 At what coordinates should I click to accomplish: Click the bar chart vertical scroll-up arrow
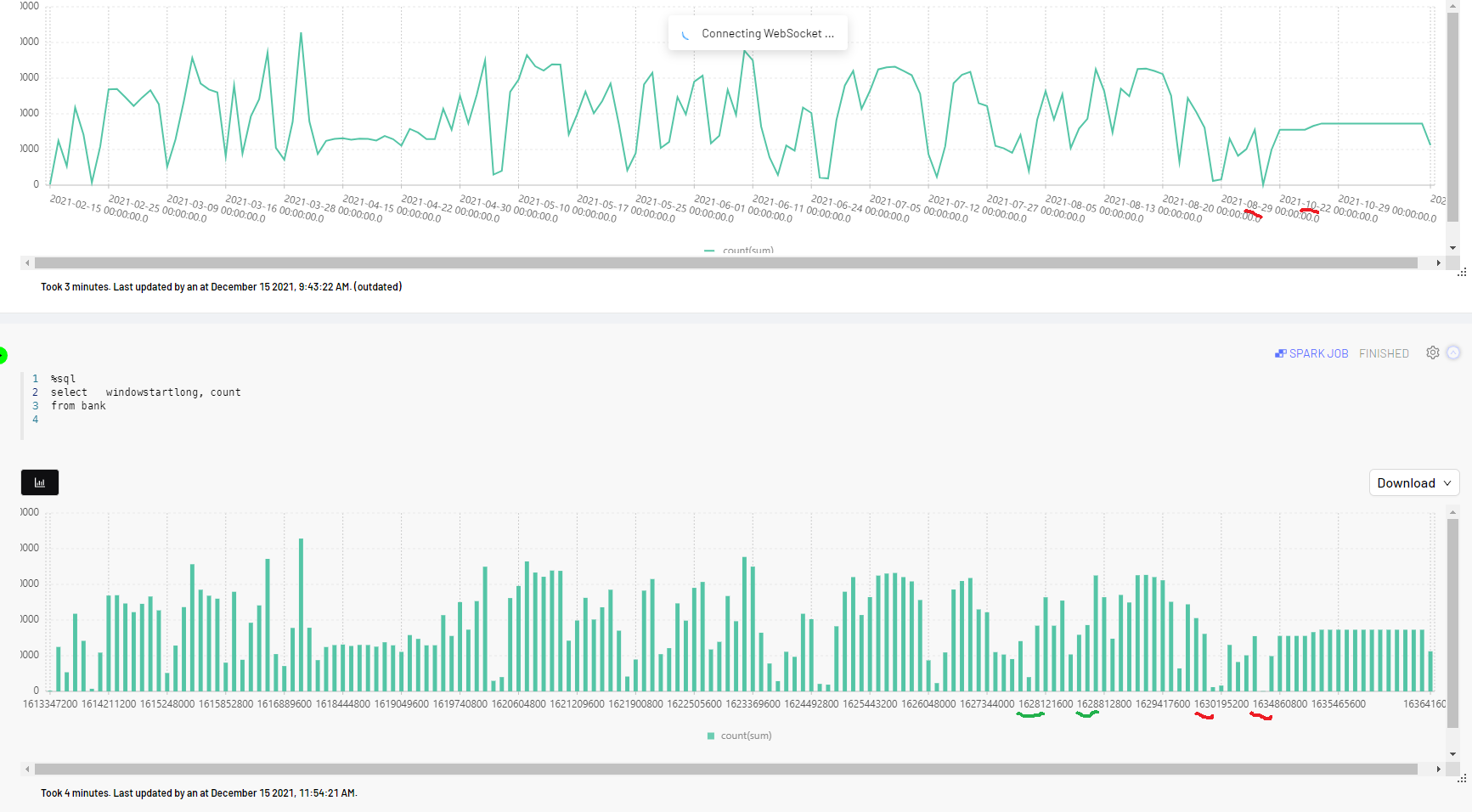[x=1452, y=511]
